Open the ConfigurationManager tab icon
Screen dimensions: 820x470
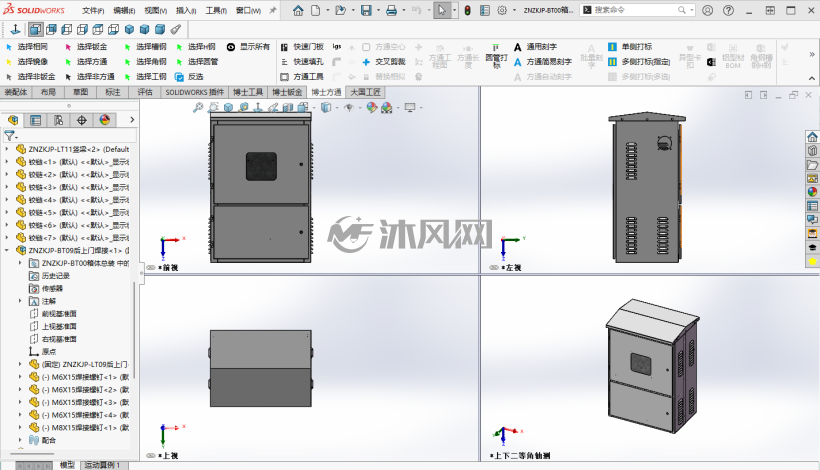59,120
